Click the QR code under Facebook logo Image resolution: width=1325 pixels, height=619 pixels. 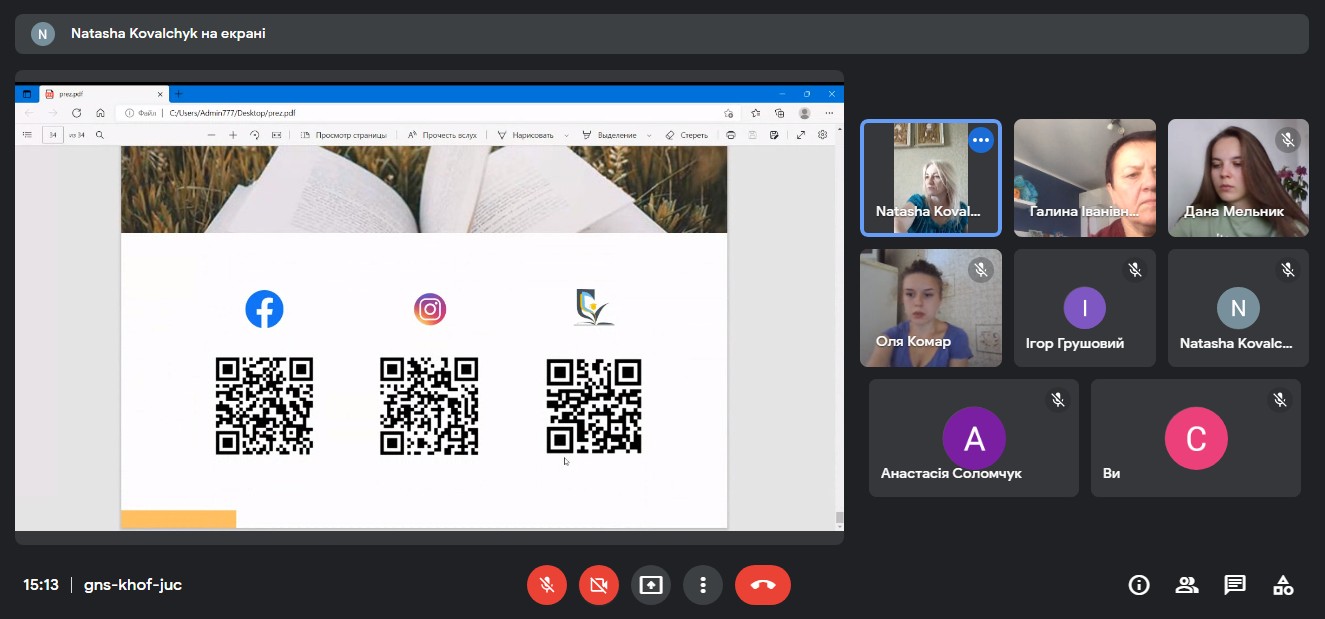click(x=264, y=406)
